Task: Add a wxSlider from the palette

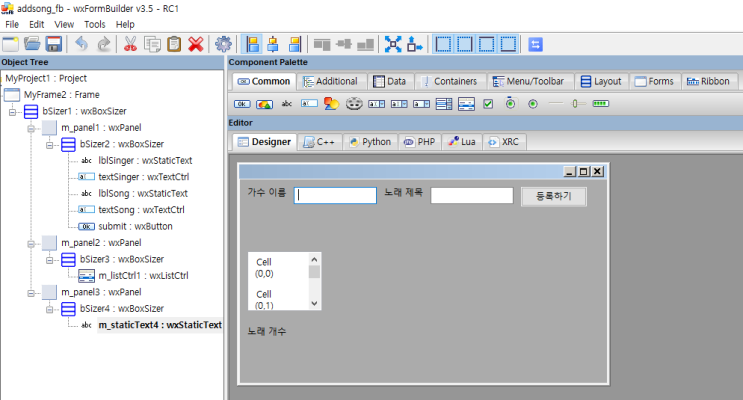Action: coord(577,104)
